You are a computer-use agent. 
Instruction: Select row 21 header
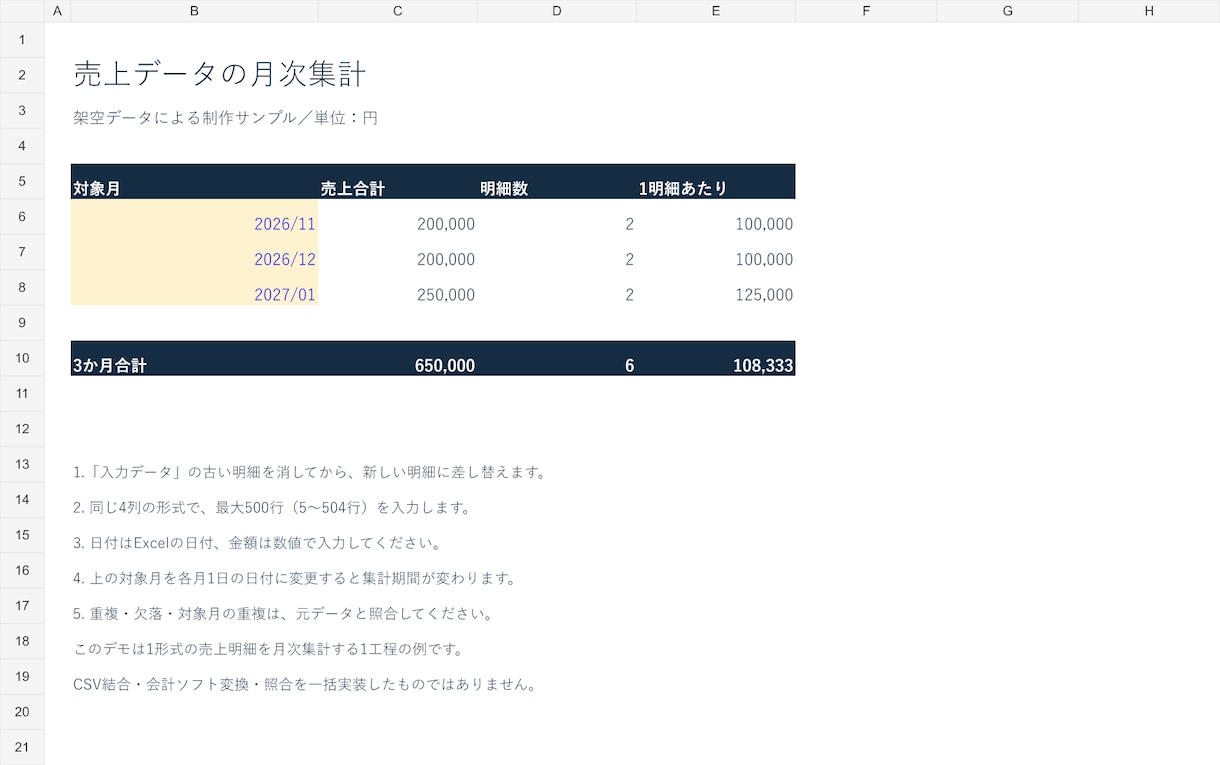point(22,747)
